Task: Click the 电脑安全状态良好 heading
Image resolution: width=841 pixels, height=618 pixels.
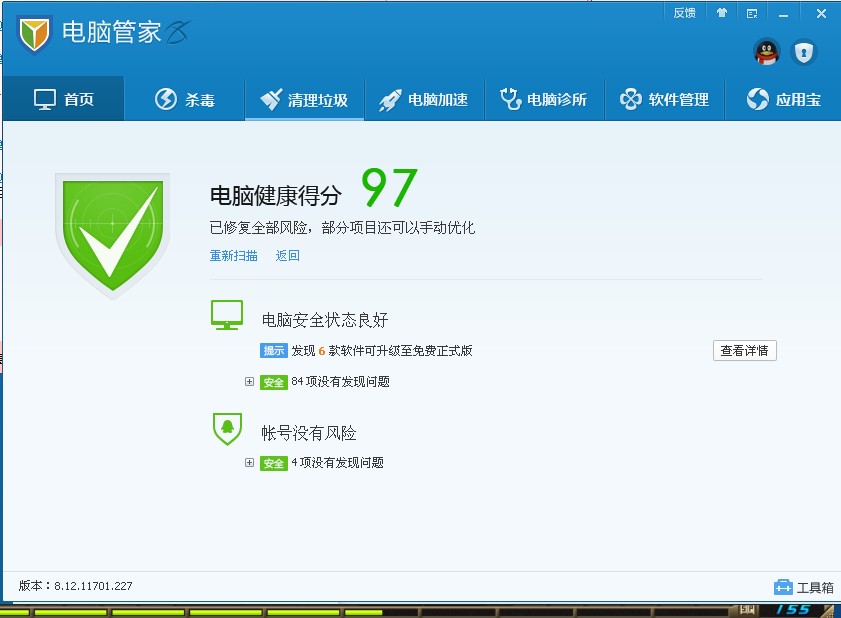Action: pyautogui.click(x=325, y=320)
